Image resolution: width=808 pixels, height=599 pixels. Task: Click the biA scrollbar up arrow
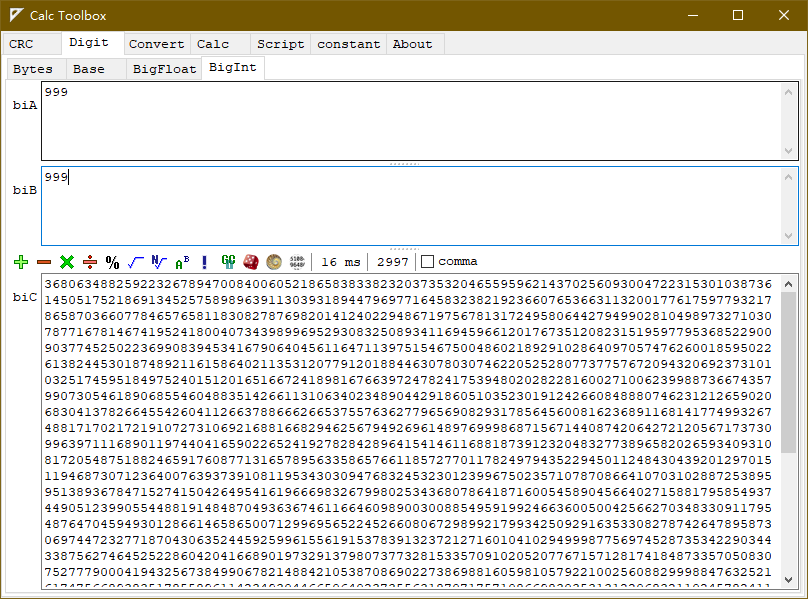coord(788,92)
